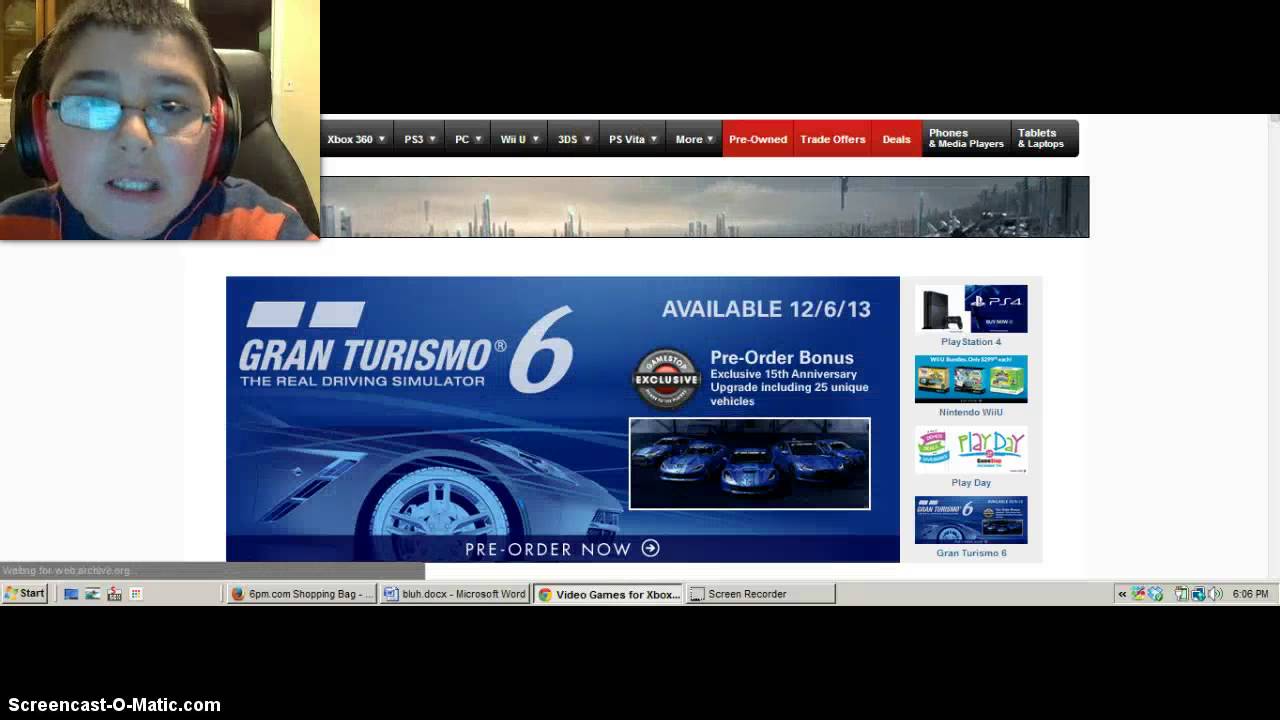The width and height of the screenshot is (1280, 720).
Task: Click the AVAILABLE 12/6/13 banner text
Action: pyautogui.click(x=766, y=309)
